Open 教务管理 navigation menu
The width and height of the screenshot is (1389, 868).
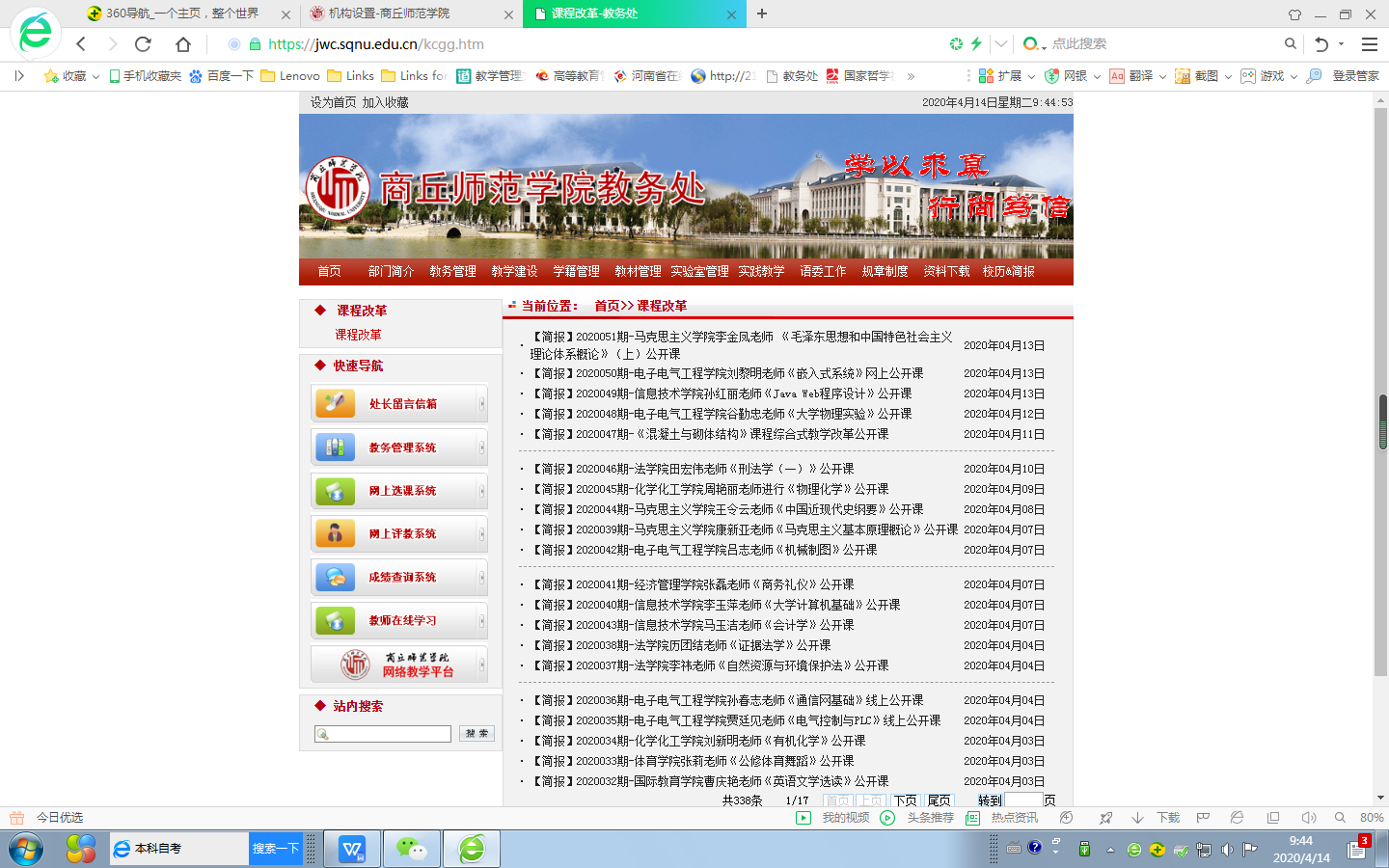click(x=452, y=271)
